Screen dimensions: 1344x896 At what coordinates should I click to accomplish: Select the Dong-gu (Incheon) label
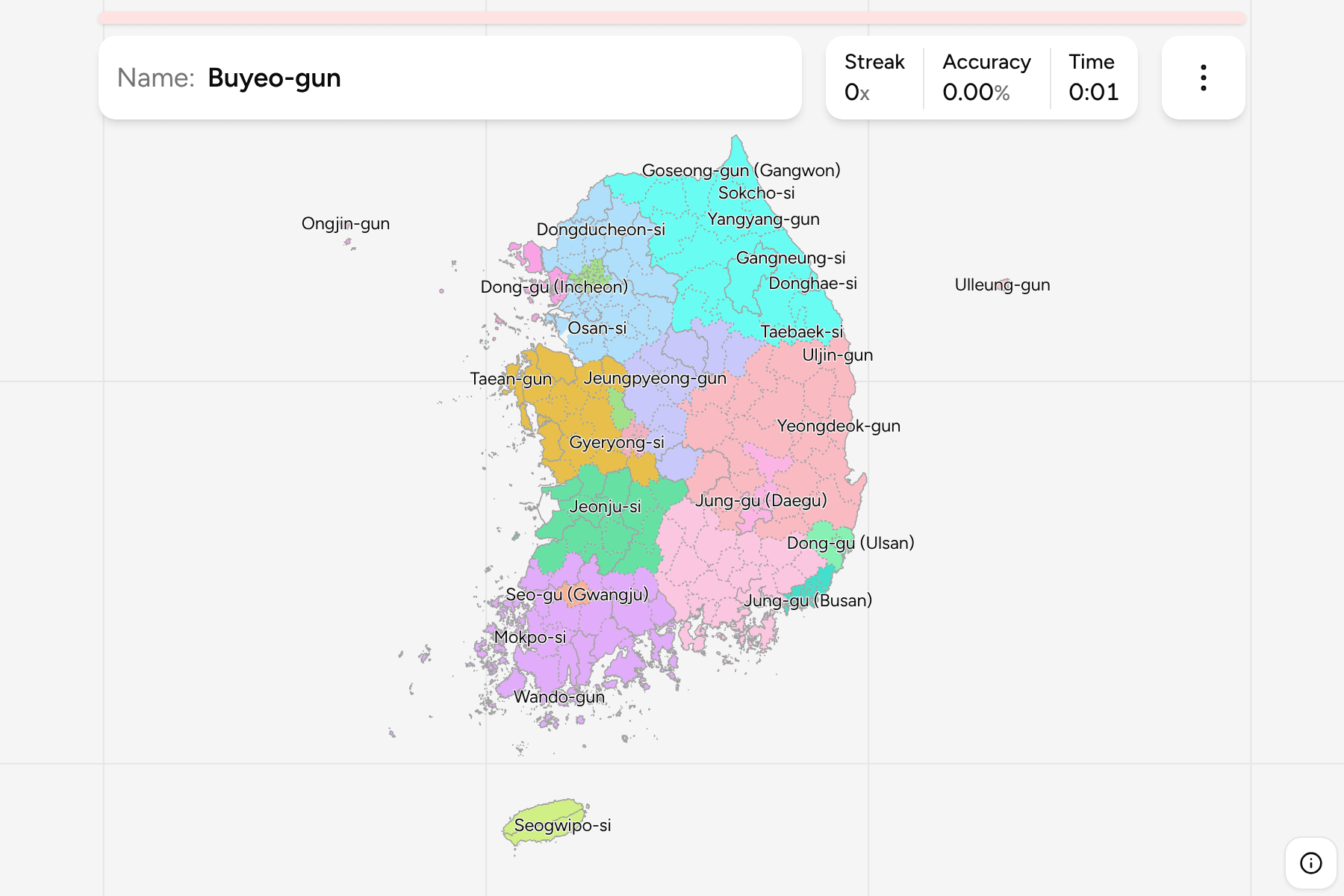coord(554,287)
